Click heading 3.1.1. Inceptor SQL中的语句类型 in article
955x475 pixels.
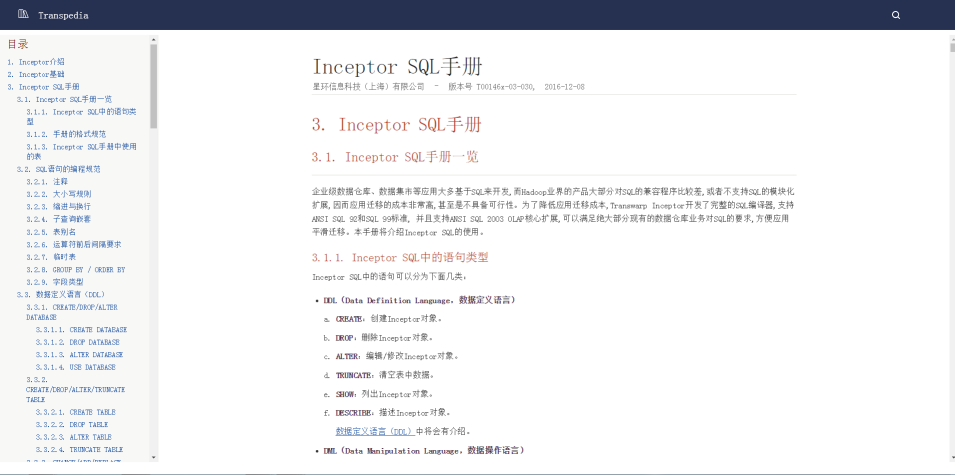pos(400,258)
